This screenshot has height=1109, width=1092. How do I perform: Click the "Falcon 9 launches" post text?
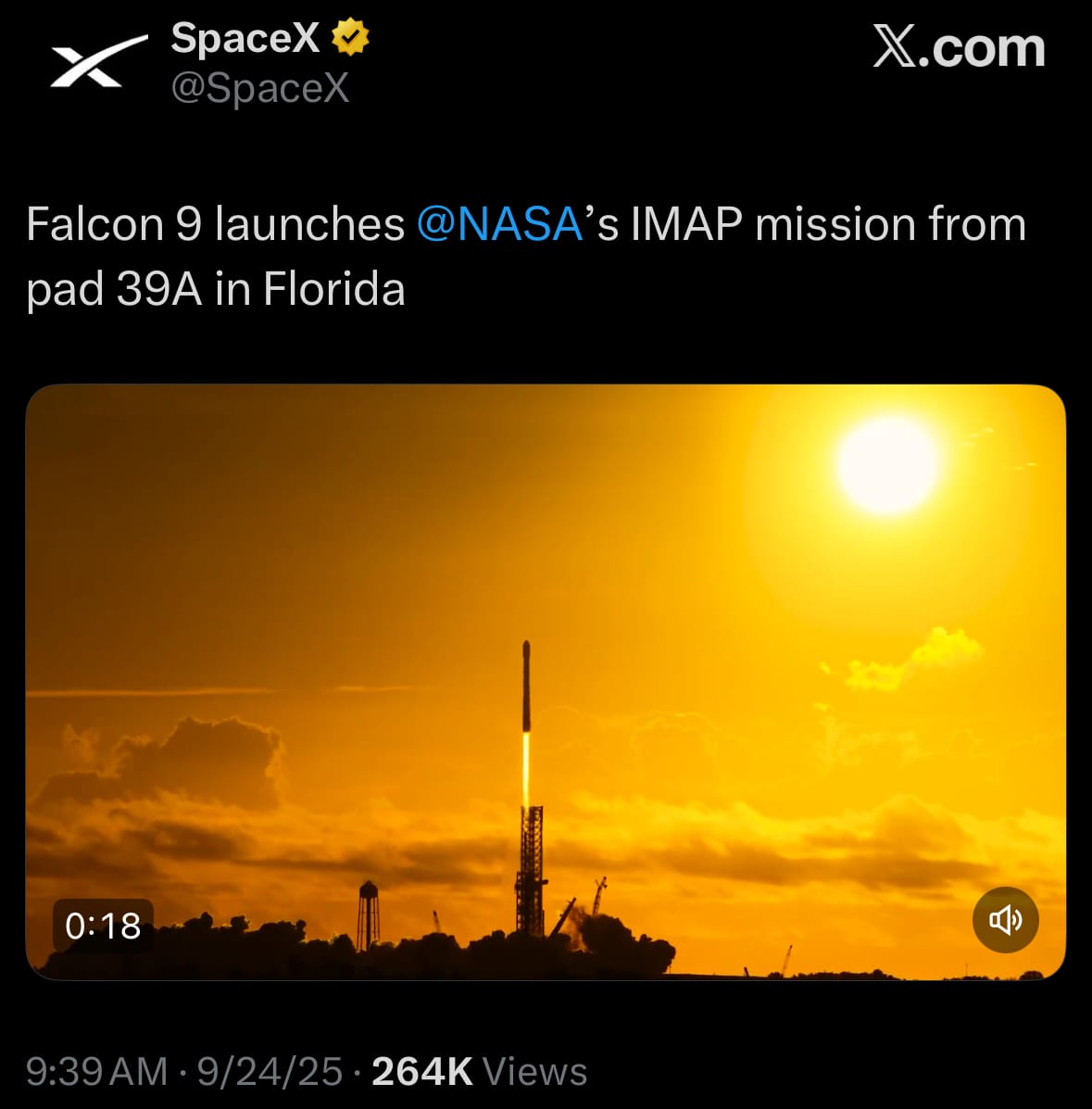pyautogui.click(x=215, y=225)
